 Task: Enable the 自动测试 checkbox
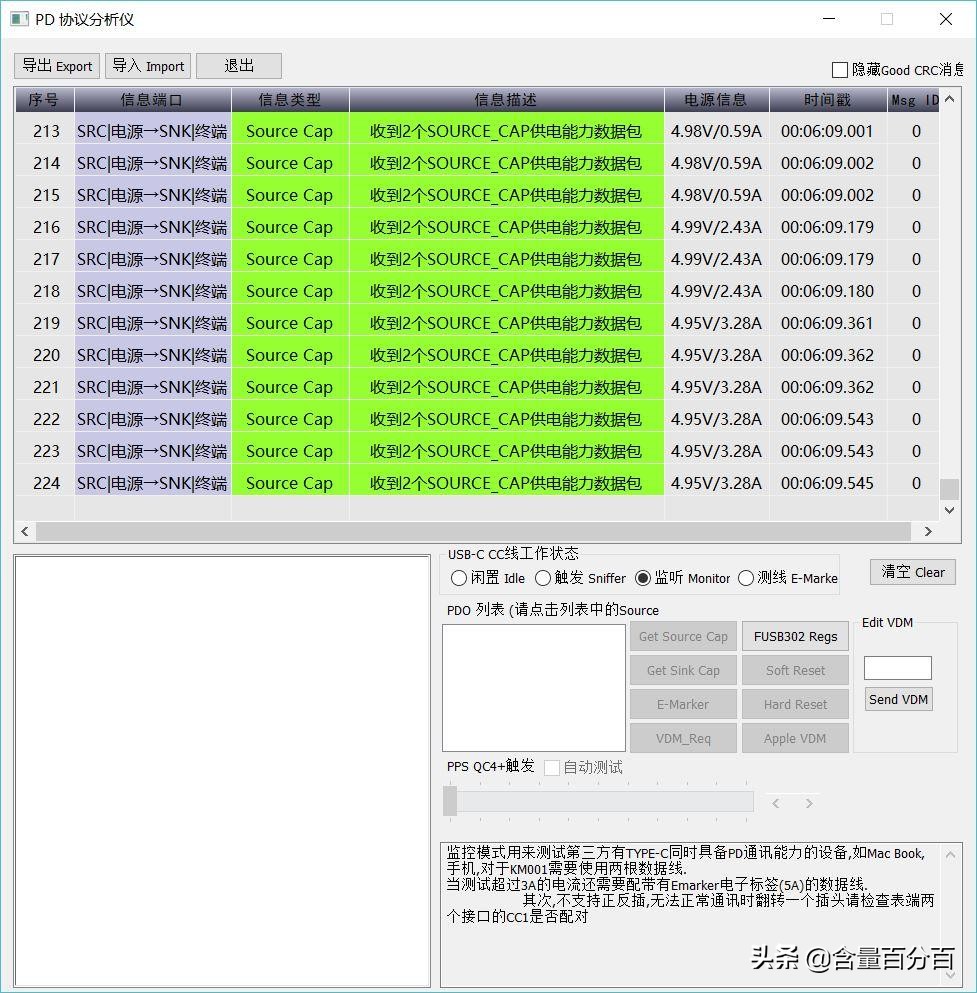(x=551, y=768)
